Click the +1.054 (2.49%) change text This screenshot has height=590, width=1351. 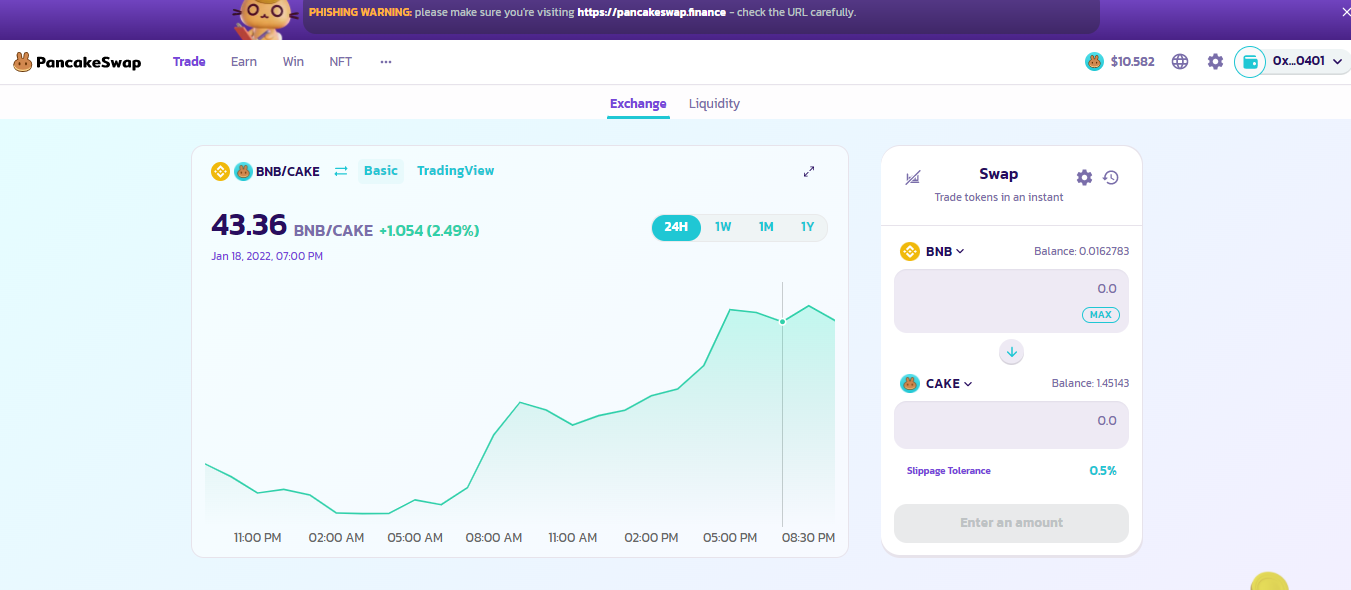coord(429,231)
